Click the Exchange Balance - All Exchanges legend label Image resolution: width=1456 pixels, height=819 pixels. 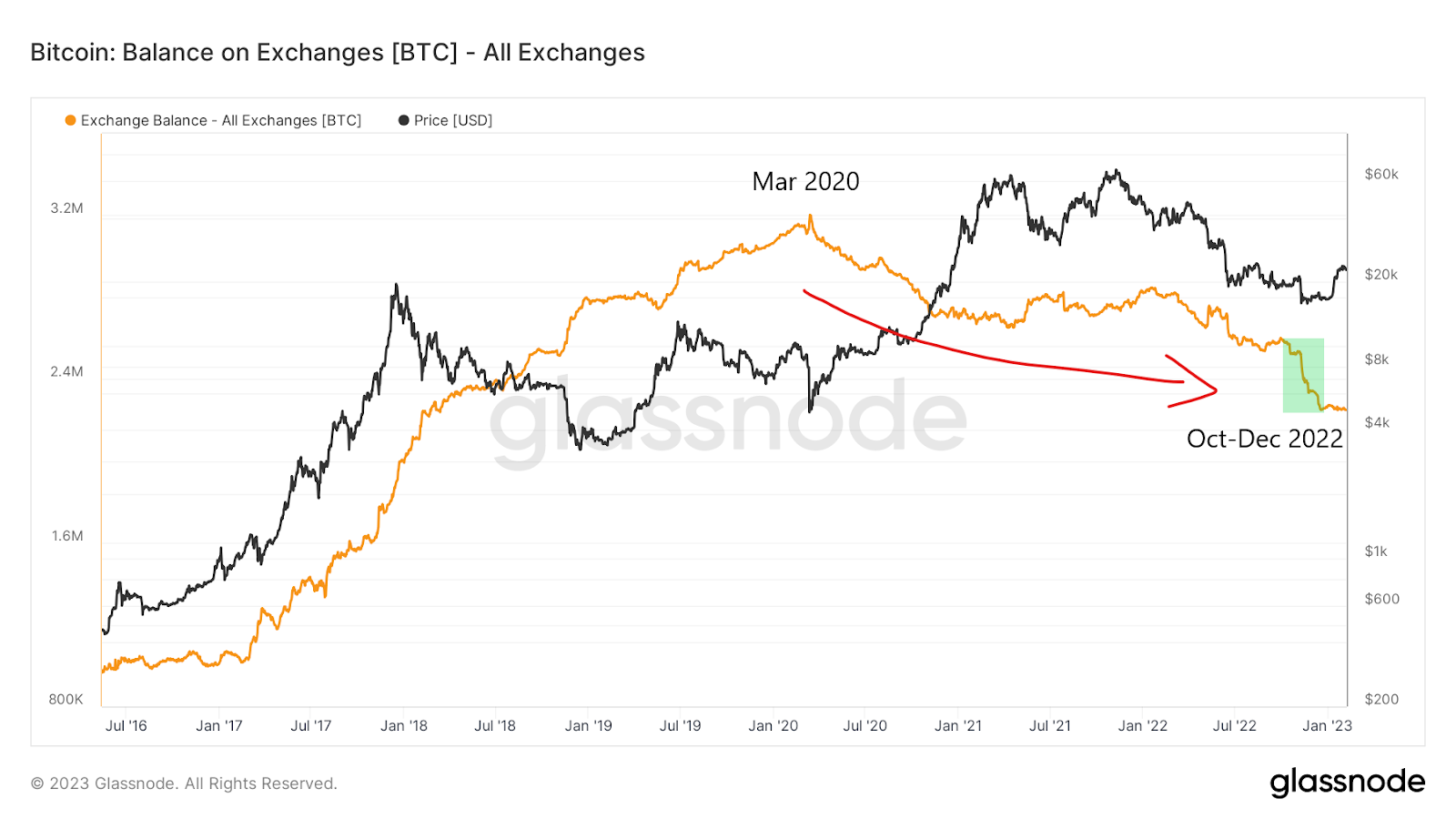click(221, 120)
